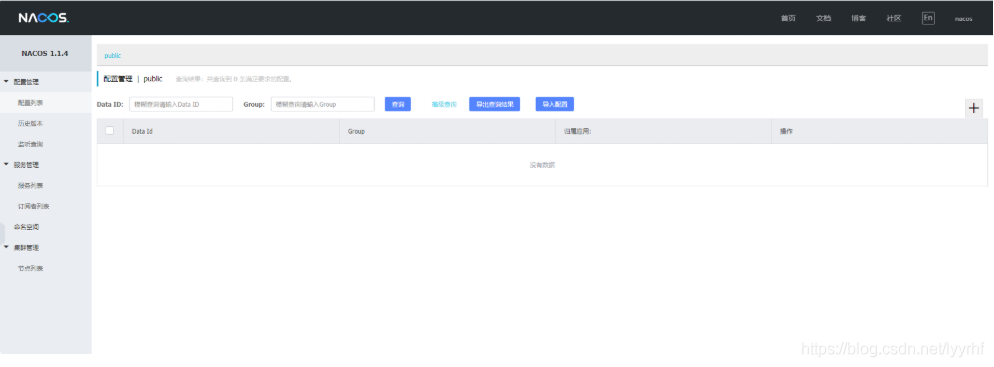Focus the Group search field
The height and width of the screenshot is (367, 994).
323,104
